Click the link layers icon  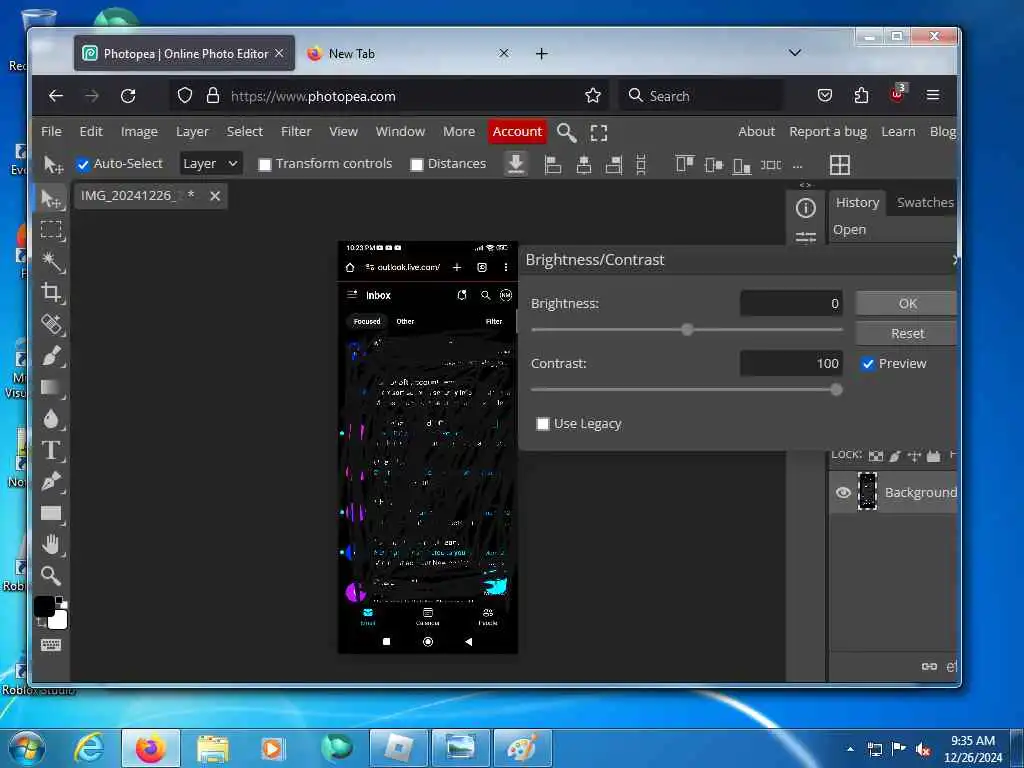click(929, 666)
